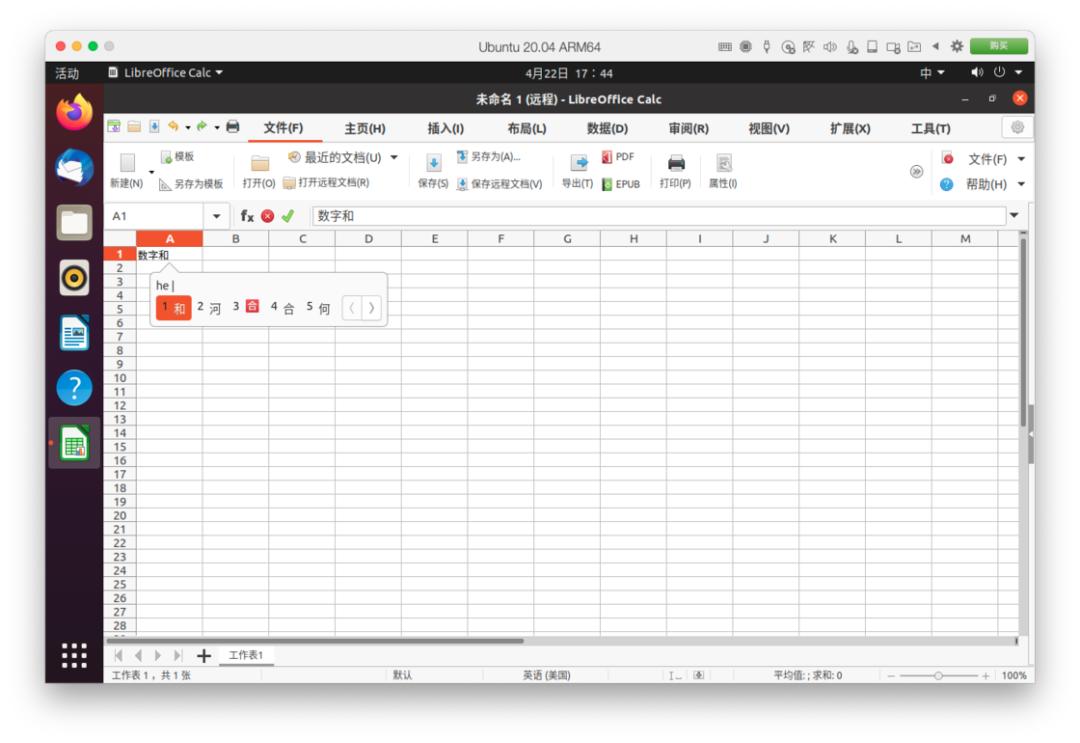Click the zoom slider handle in status bar
1080x743 pixels.
tap(938, 676)
